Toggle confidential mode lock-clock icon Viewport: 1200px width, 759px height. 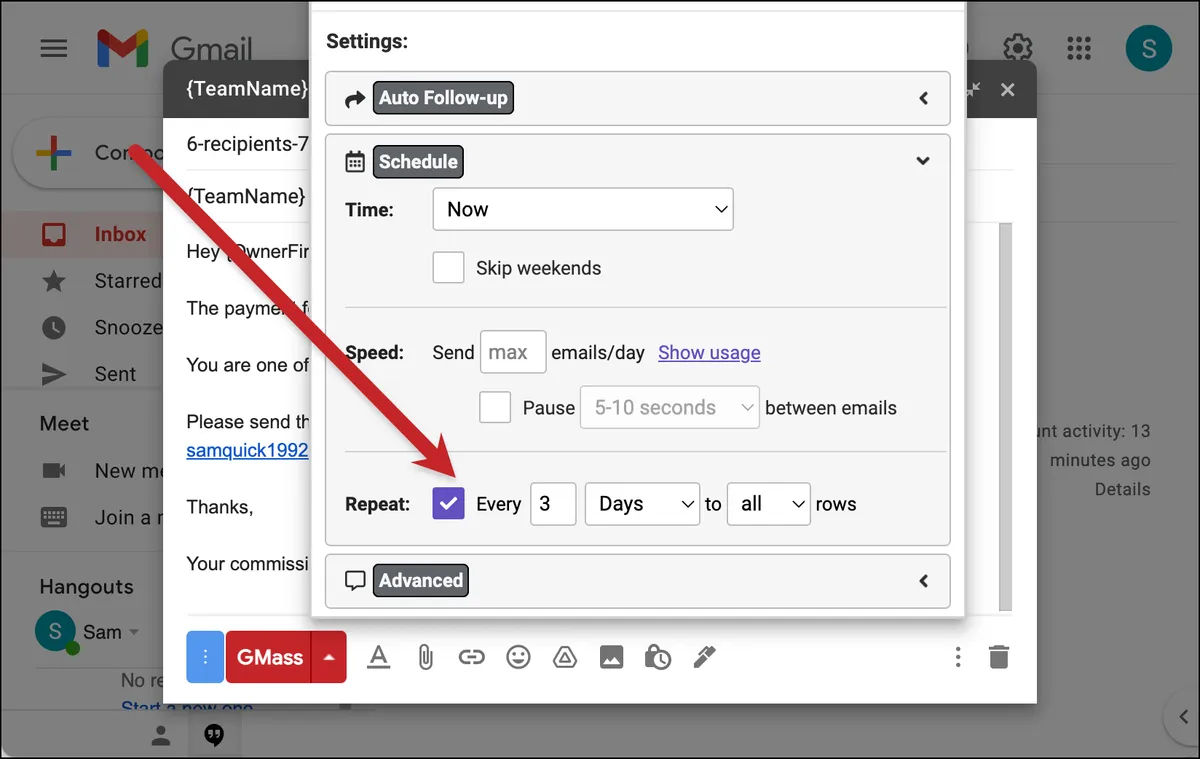click(x=657, y=657)
